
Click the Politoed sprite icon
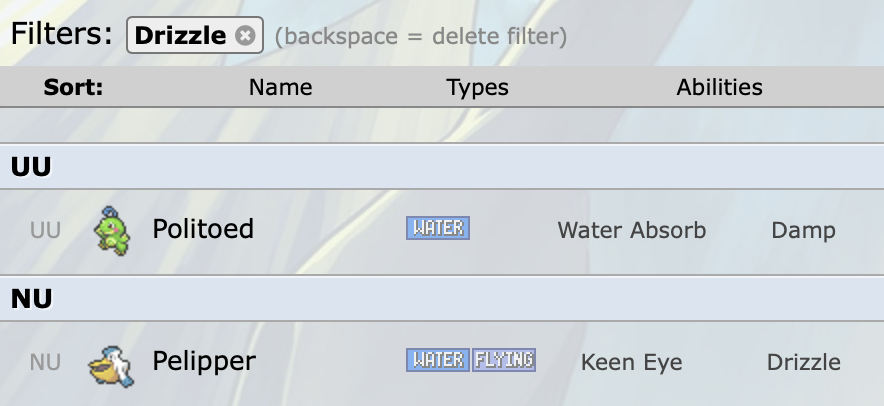click(x=111, y=230)
